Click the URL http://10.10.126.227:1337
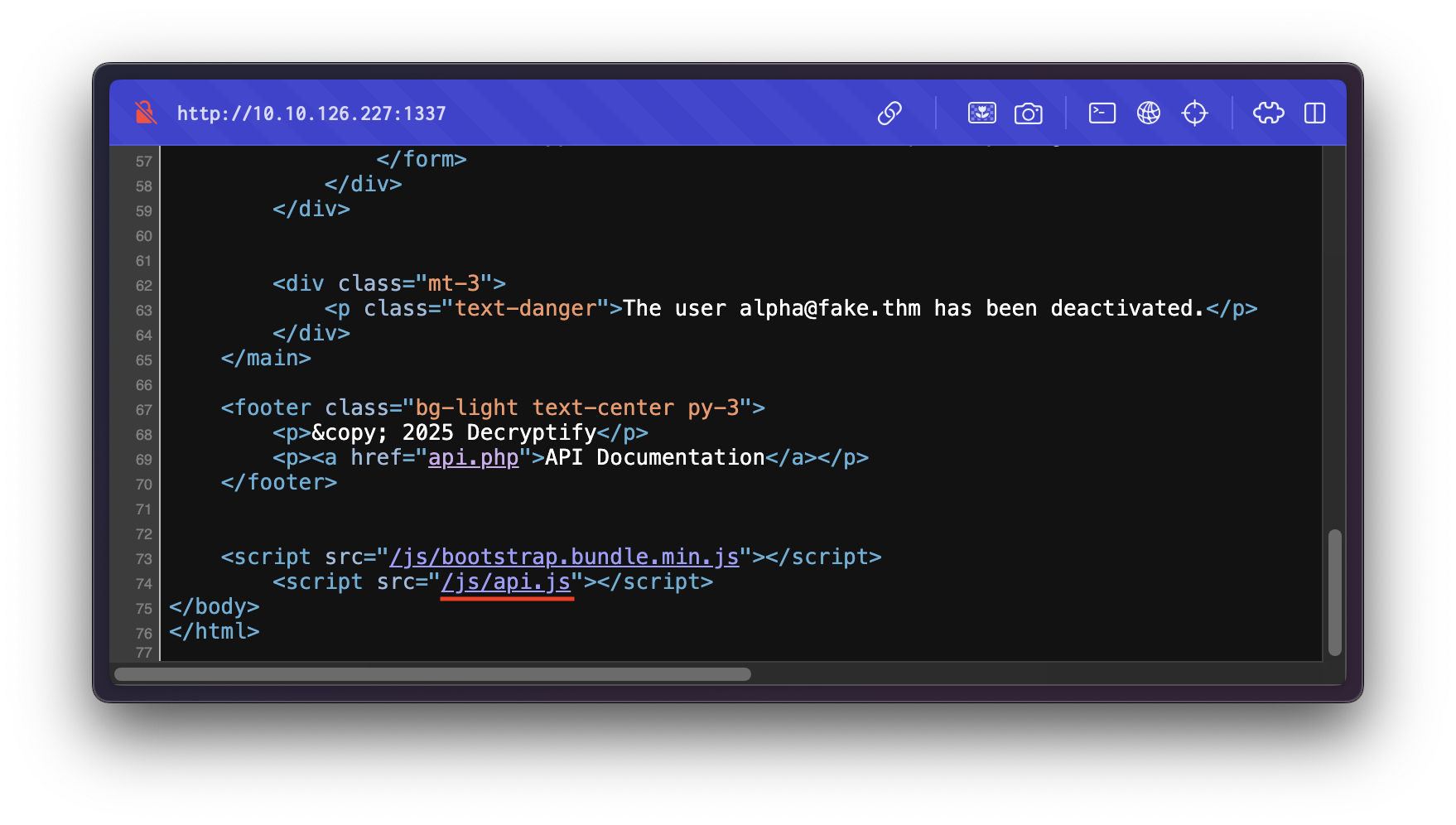1456x825 pixels. pyautogui.click(x=311, y=113)
